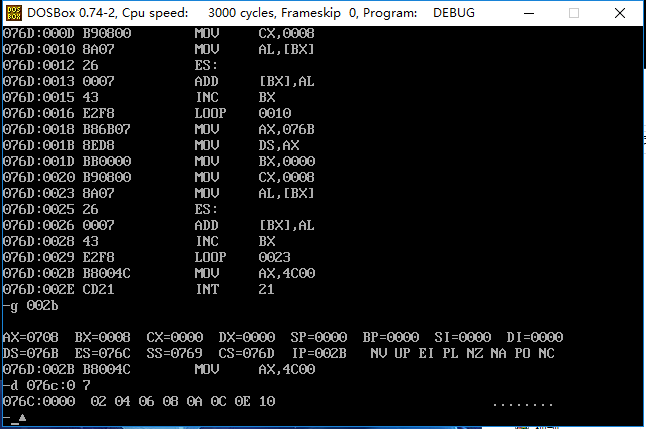Minimize the DOSBox window
Image resolution: width=646 pixels, height=429 pixels.
coord(529,13)
